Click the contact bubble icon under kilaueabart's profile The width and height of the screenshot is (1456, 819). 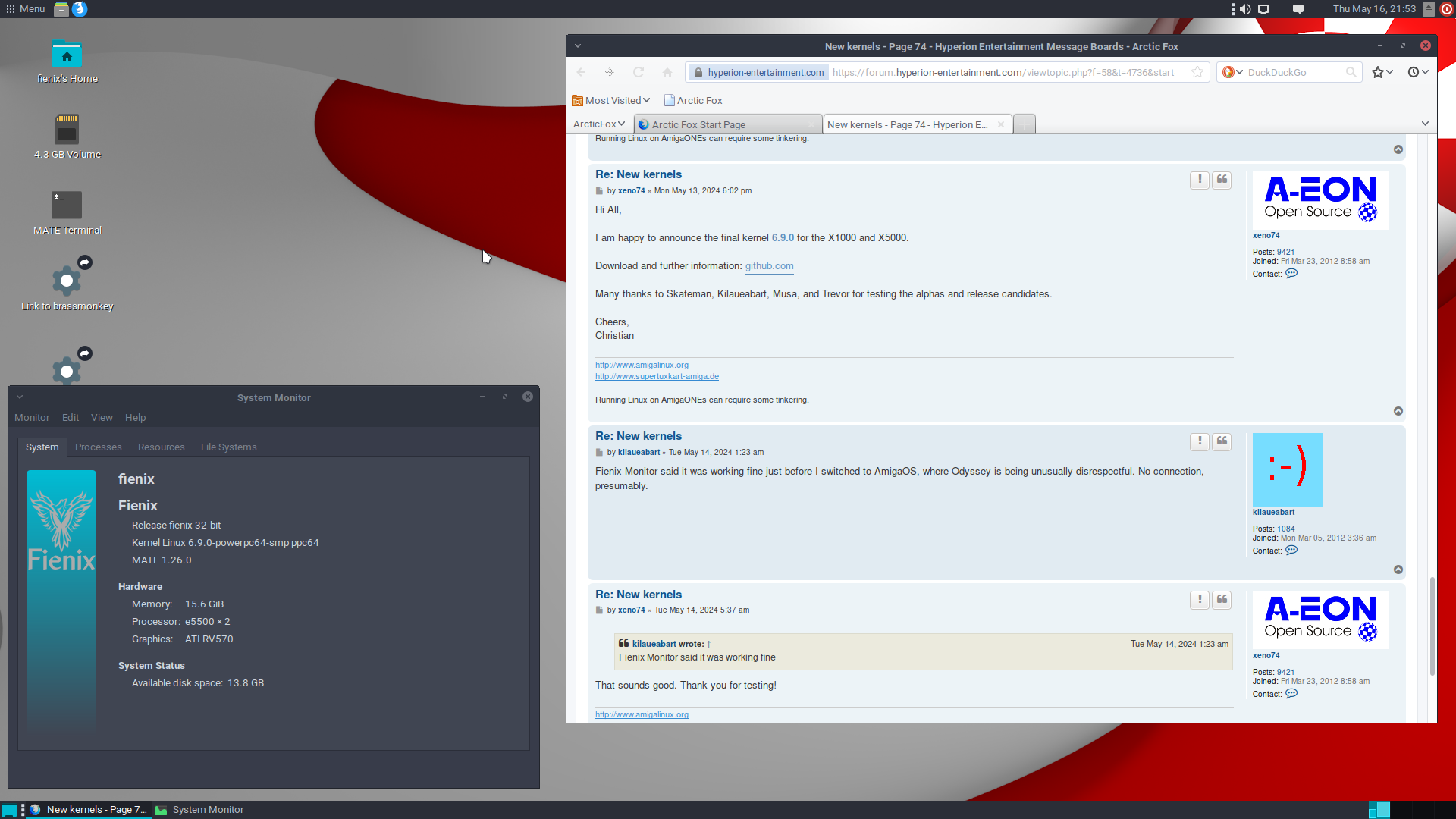pos(1291,551)
